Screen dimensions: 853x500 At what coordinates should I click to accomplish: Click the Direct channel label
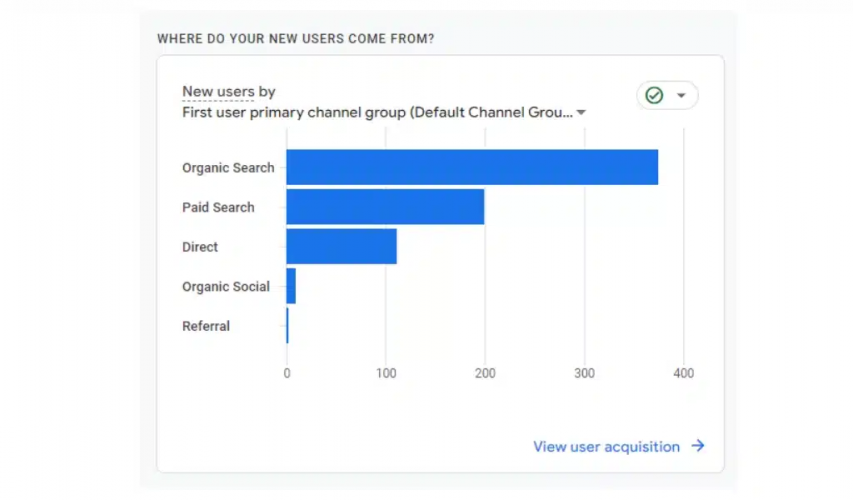coord(200,247)
